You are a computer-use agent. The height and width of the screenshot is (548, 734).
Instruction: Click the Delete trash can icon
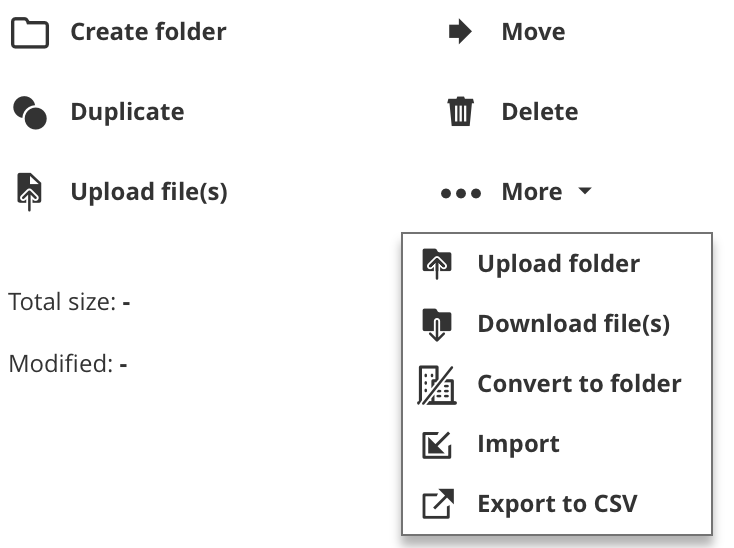[460, 112]
